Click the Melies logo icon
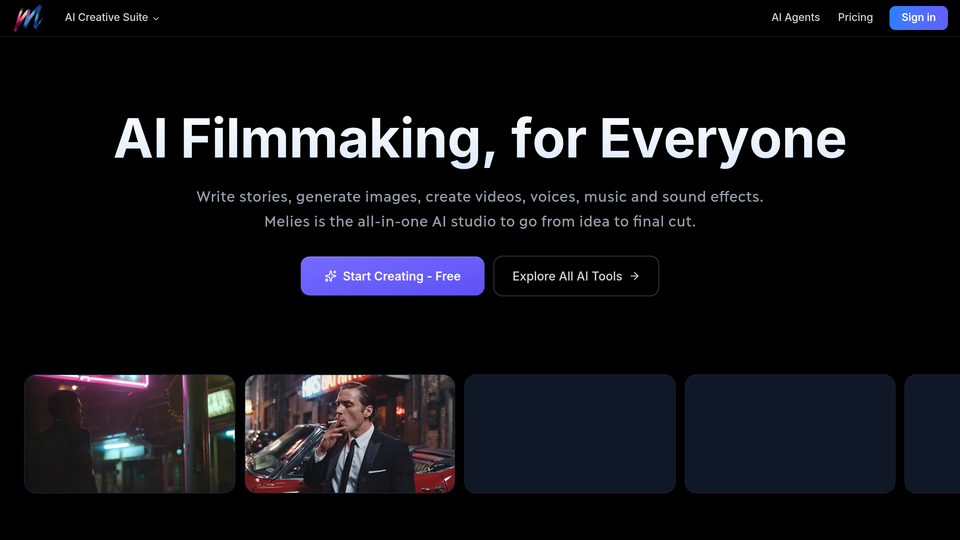 click(x=28, y=18)
